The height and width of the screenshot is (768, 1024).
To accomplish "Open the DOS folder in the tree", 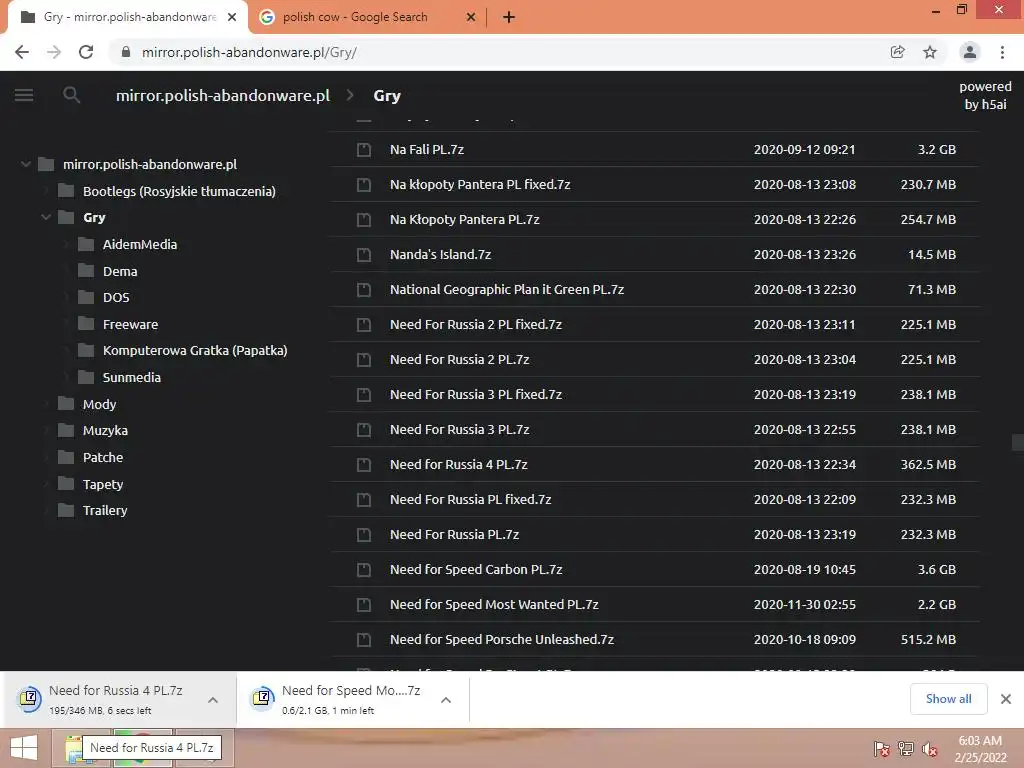I will pos(116,297).
